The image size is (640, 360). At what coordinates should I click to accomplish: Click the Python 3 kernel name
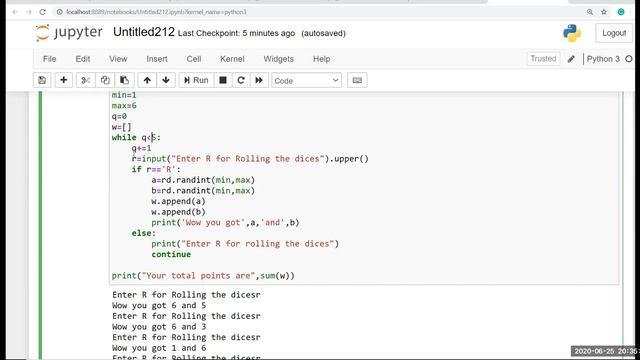click(603, 59)
